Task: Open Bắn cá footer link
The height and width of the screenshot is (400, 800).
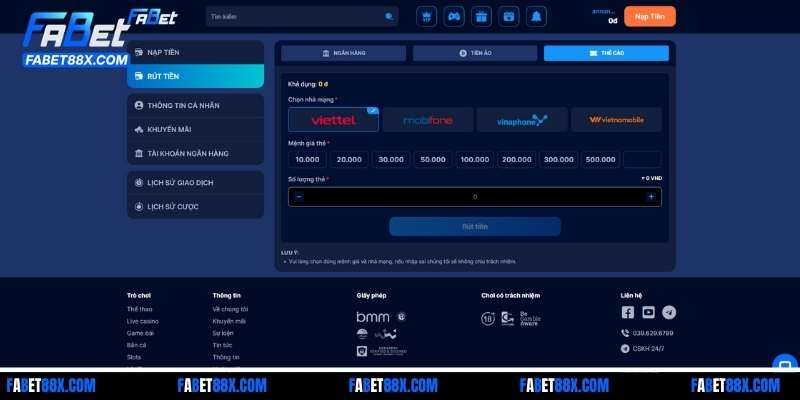Action: point(136,345)
